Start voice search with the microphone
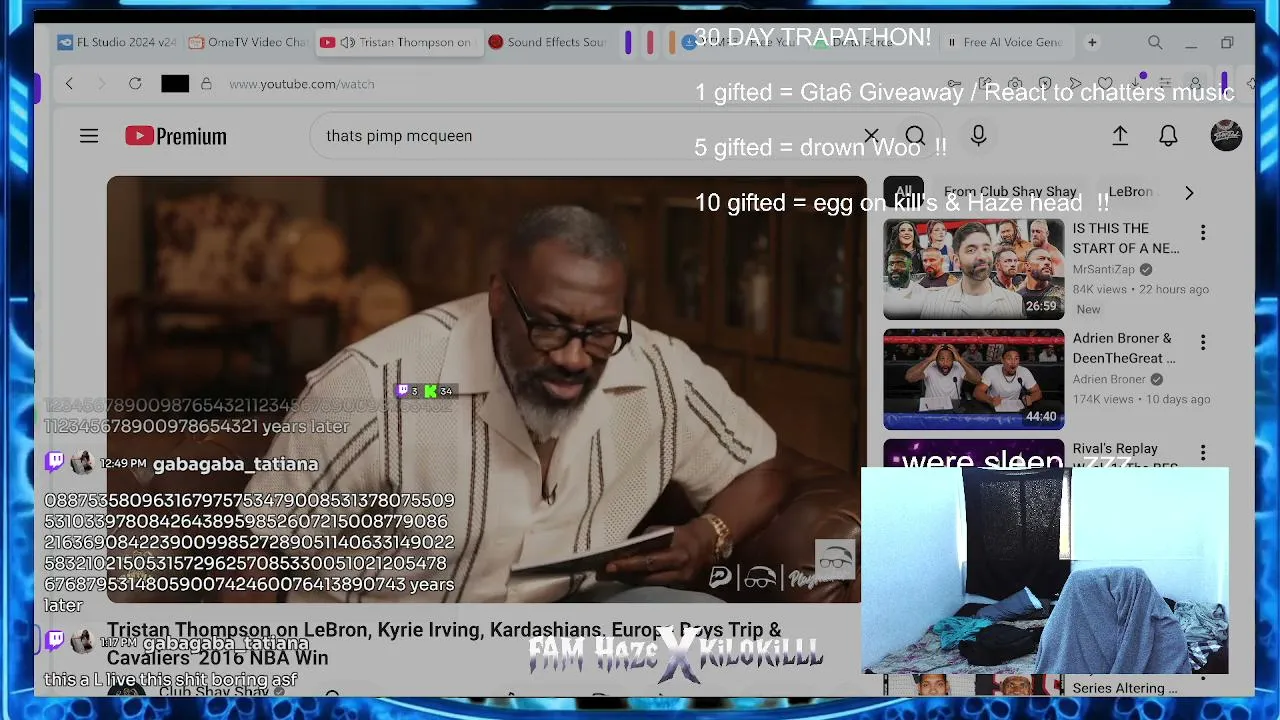The width and height of the screenshot is (1280, 720). [x=978, y=136]
